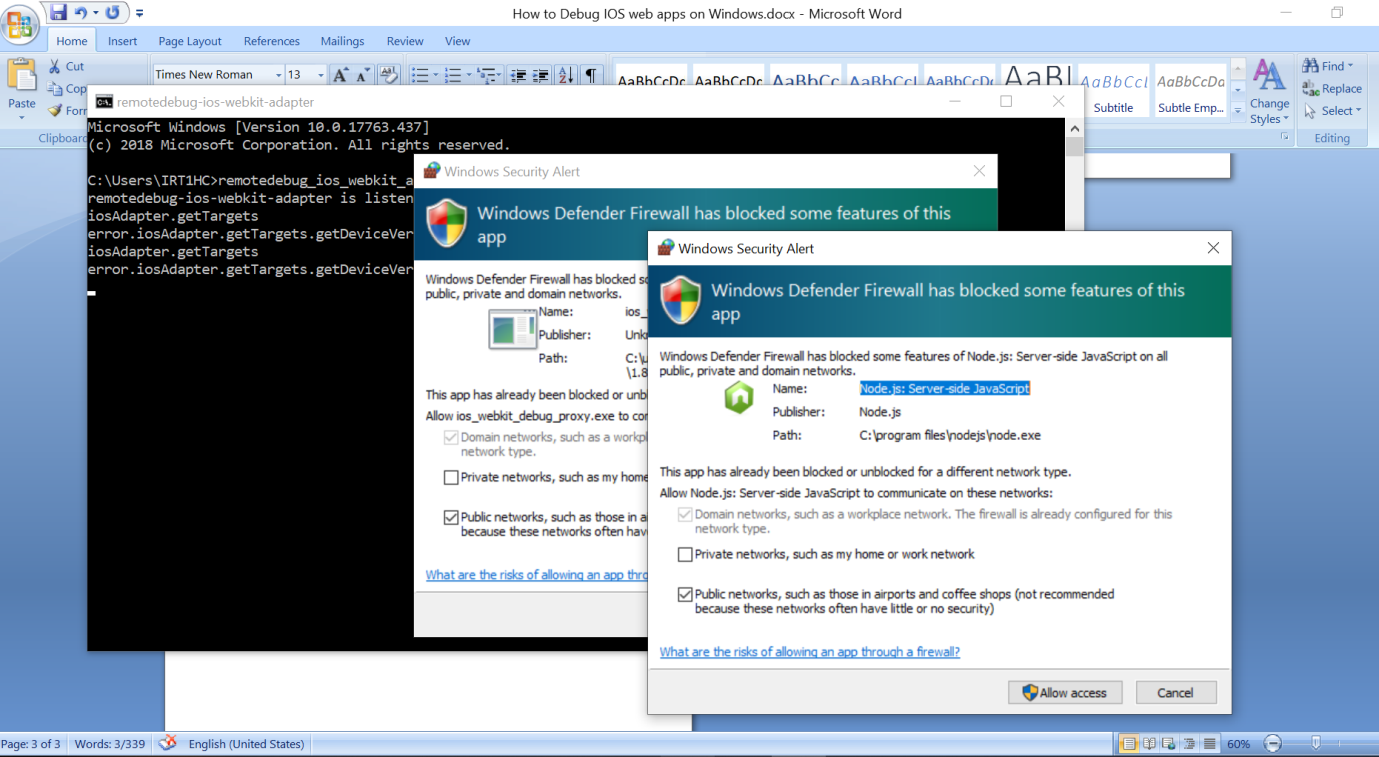Open firewall risks link in rear alert
The image size is (1379, 757).
point(536,575)
